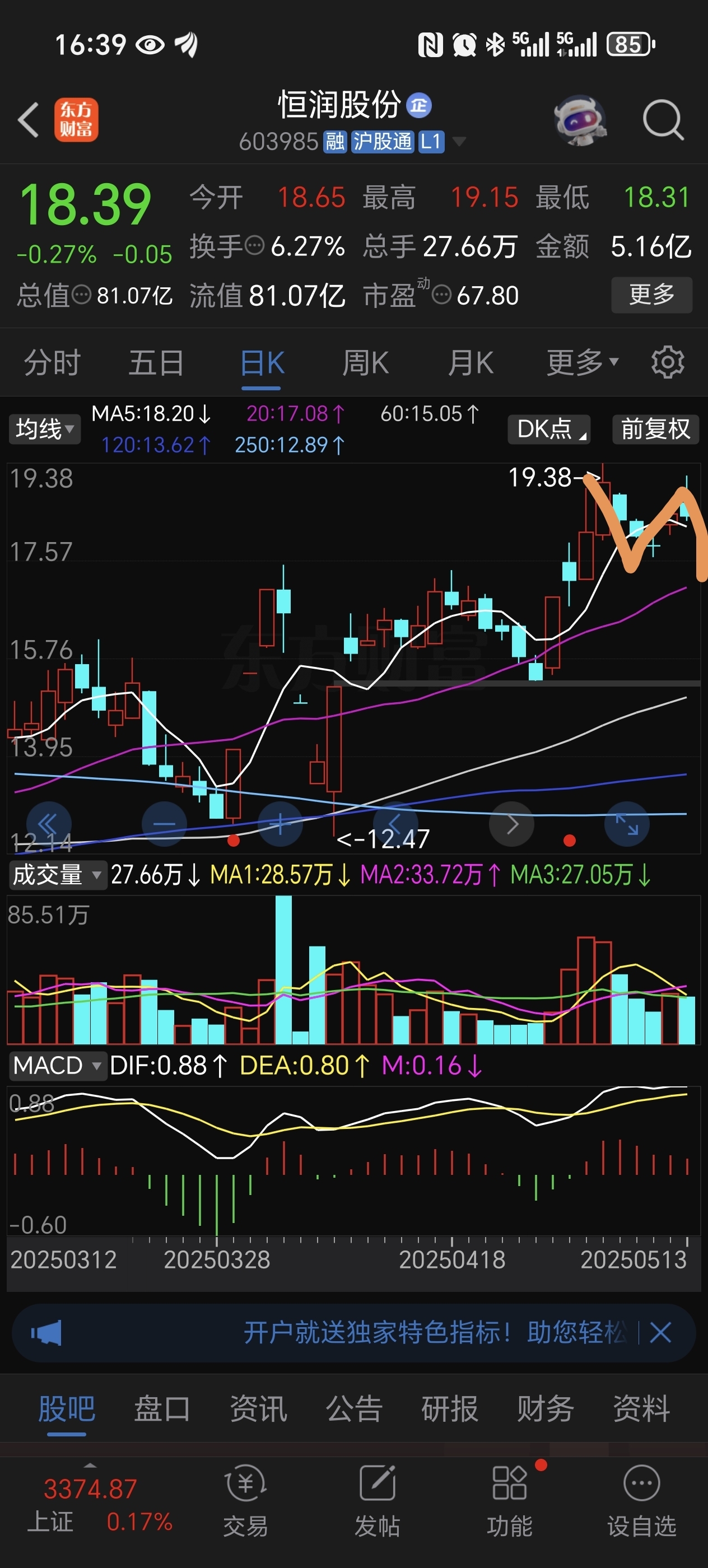Move chart right with arrow button

click(x=512, y=824)
